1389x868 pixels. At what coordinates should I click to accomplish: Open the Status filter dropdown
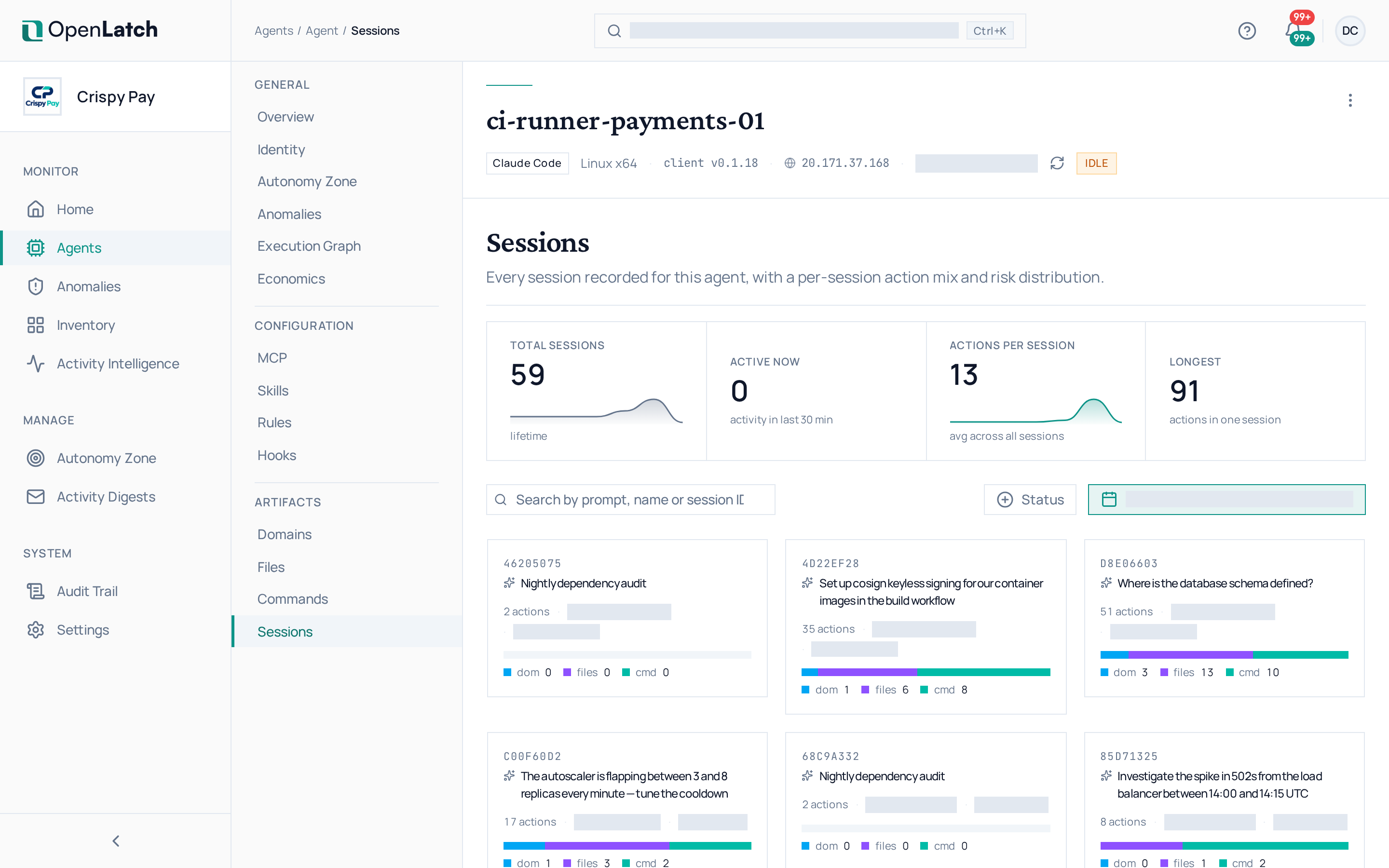(x=1030, y=500)
